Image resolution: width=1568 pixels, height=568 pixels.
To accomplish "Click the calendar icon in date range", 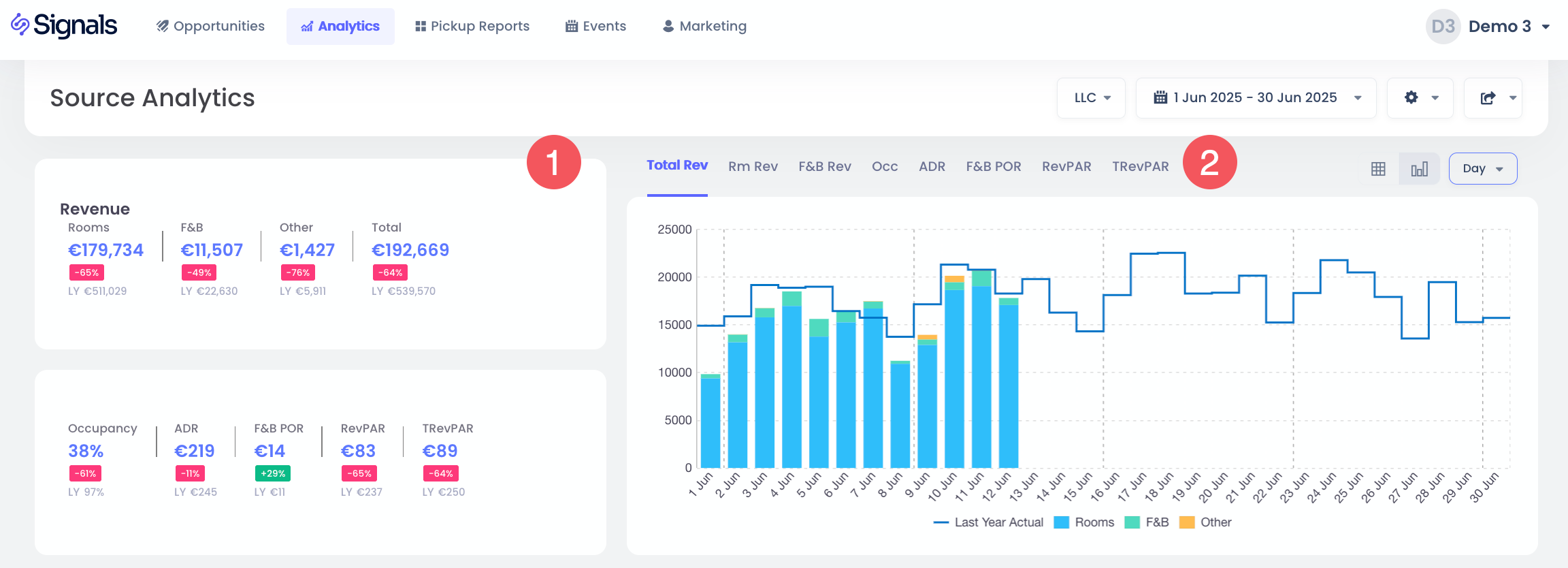I will 1160,97.
